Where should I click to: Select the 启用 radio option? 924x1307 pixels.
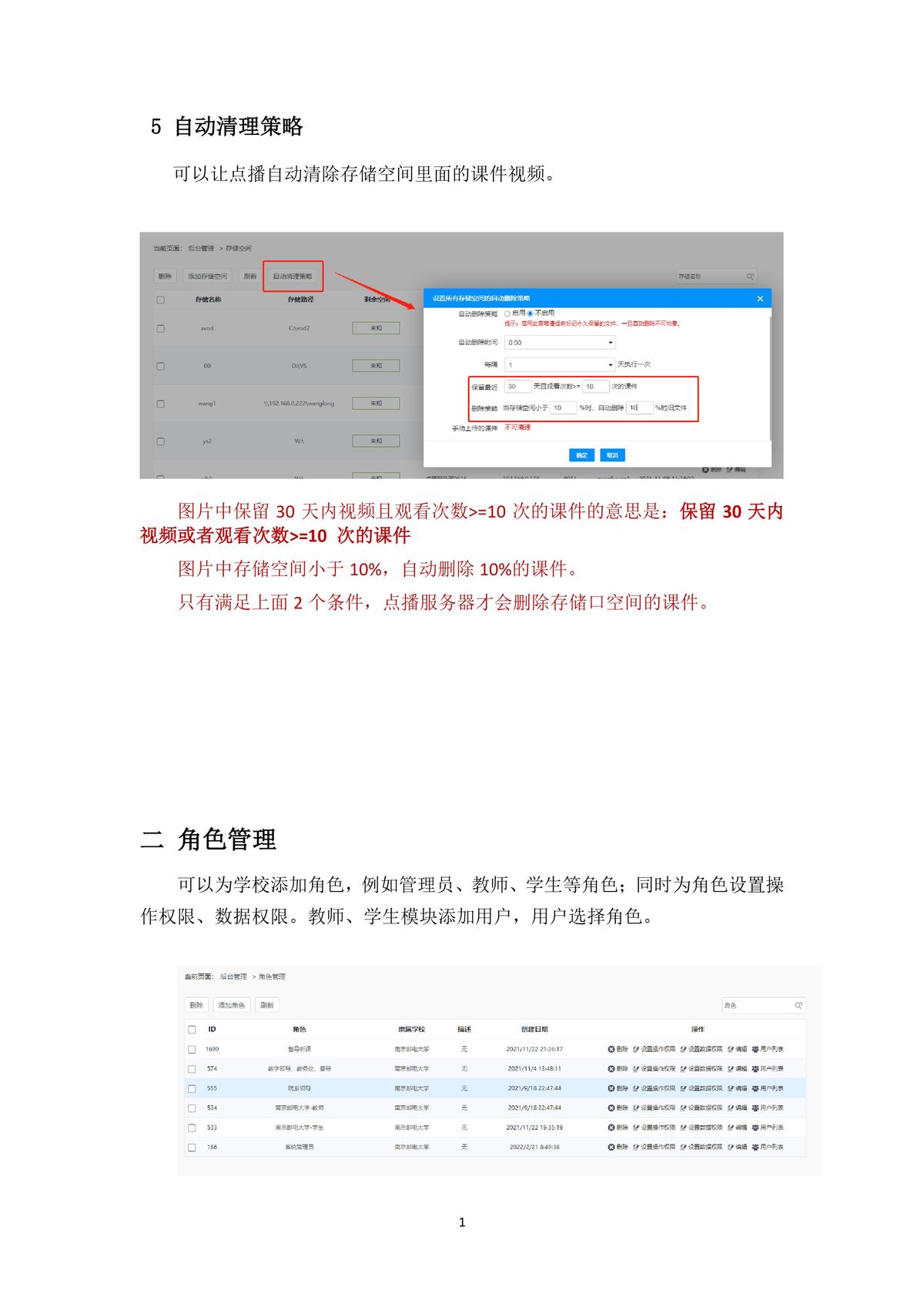pyautogui.click(x=507, y=313)
